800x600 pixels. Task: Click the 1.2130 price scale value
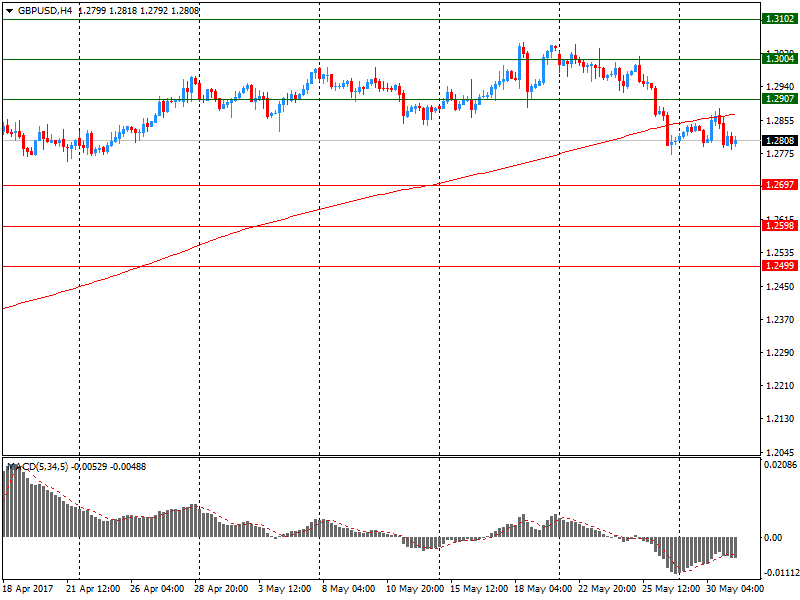[x=781, y=419]
